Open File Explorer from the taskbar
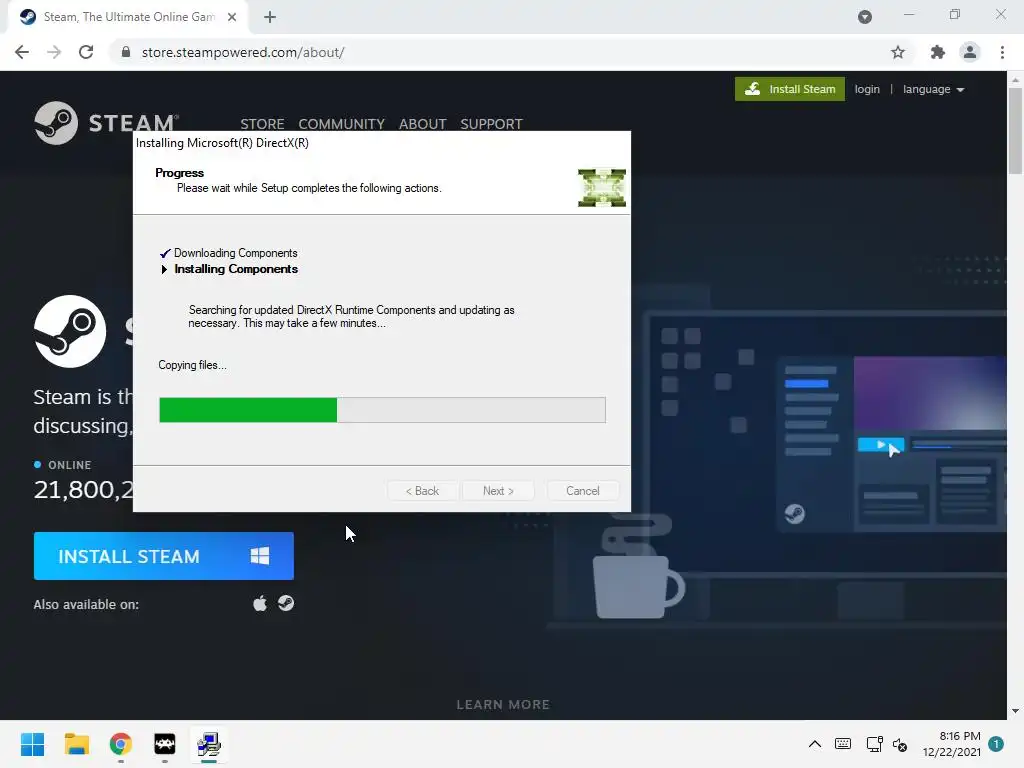Image resolution: width=1024 pixels, height=768 pixels. pos(76,744)
